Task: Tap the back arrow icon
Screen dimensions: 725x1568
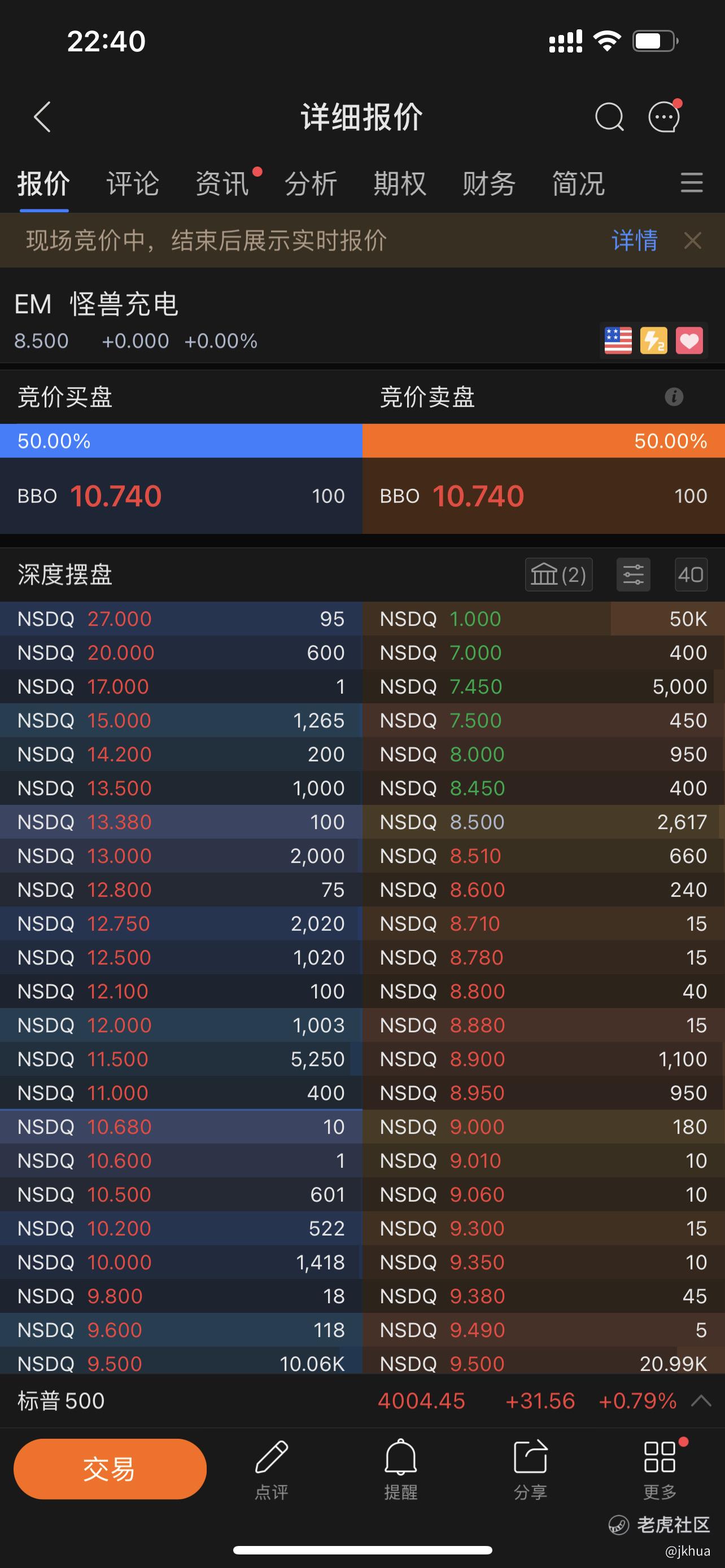Action: click(42, 116)
